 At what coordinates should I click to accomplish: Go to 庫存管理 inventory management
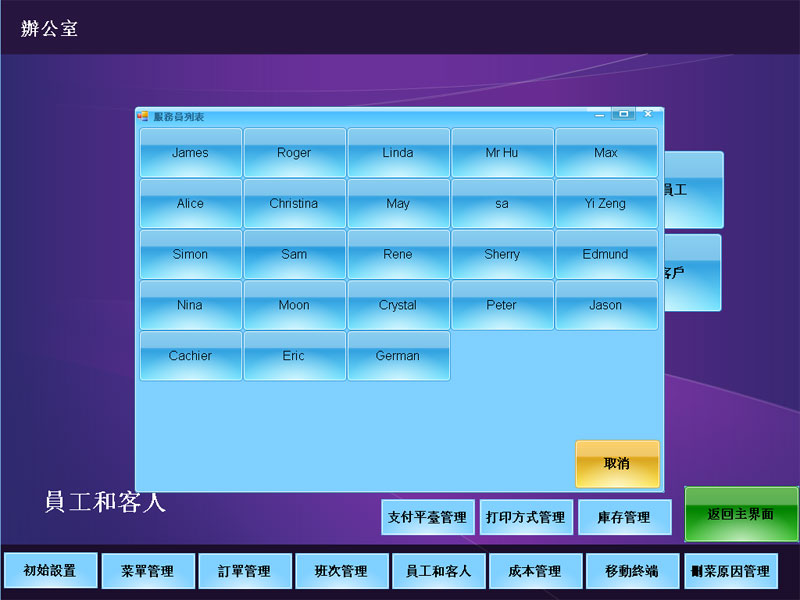point(624,517)
